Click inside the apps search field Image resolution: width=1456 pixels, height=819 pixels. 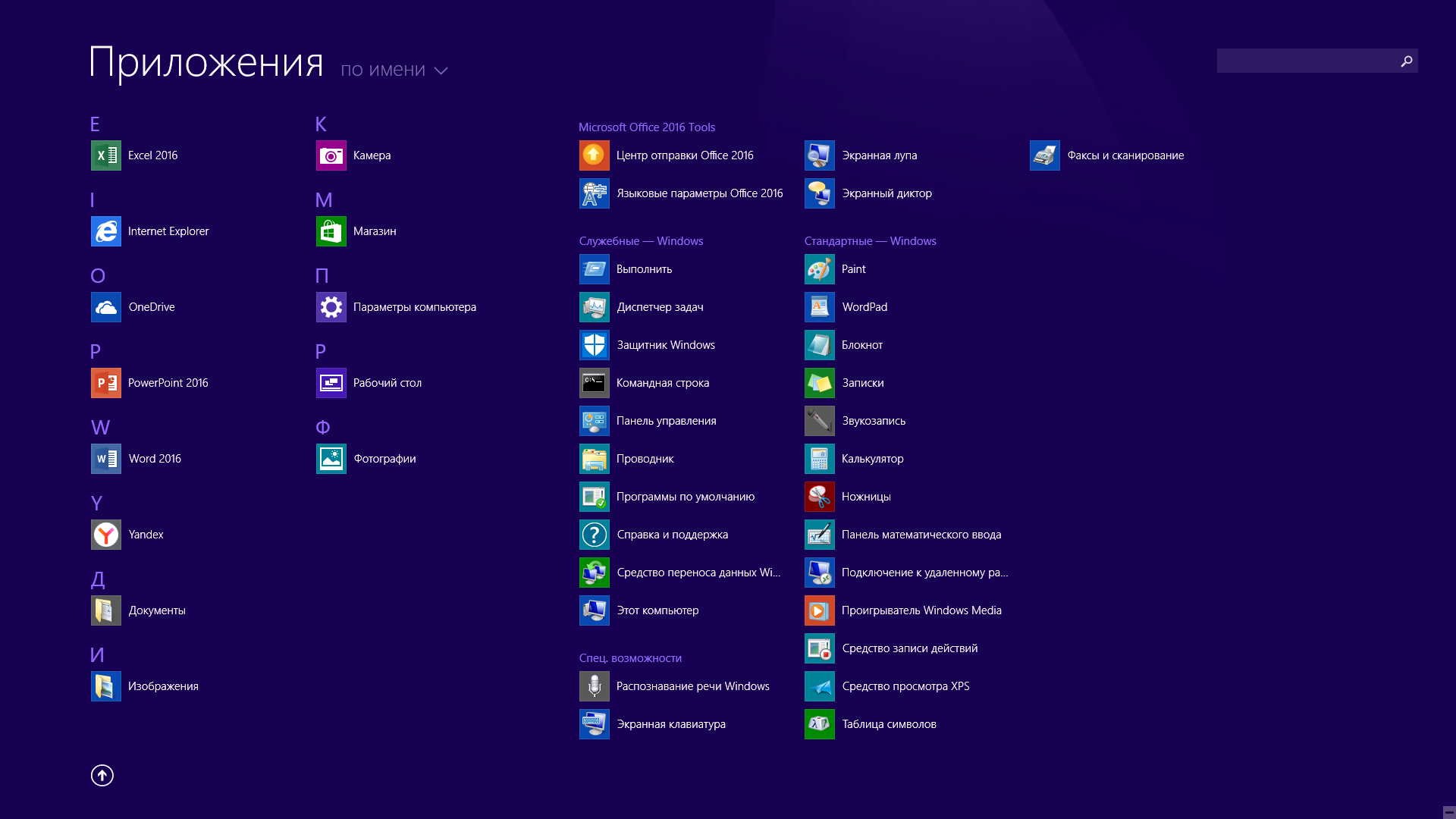[x=1306, y=61]
